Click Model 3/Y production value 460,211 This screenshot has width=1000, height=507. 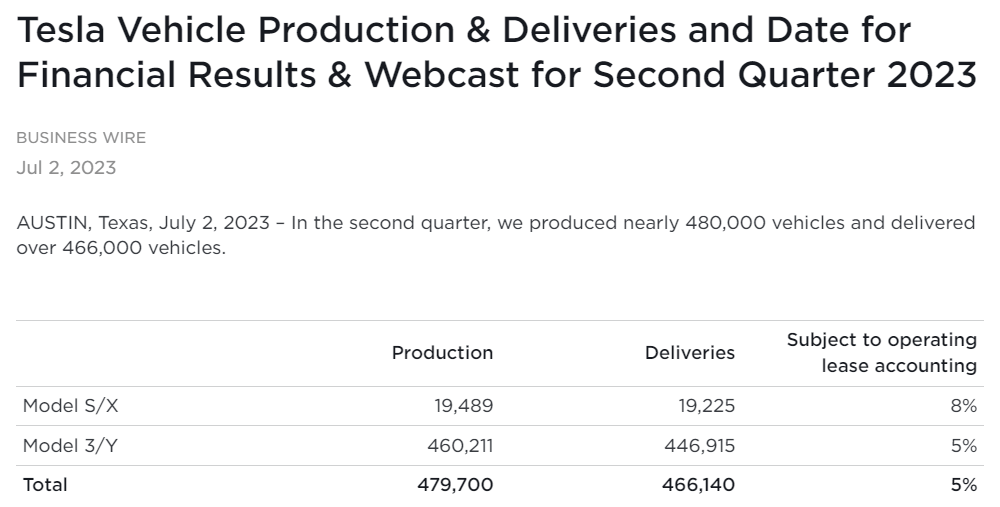[x=460, y=446]
